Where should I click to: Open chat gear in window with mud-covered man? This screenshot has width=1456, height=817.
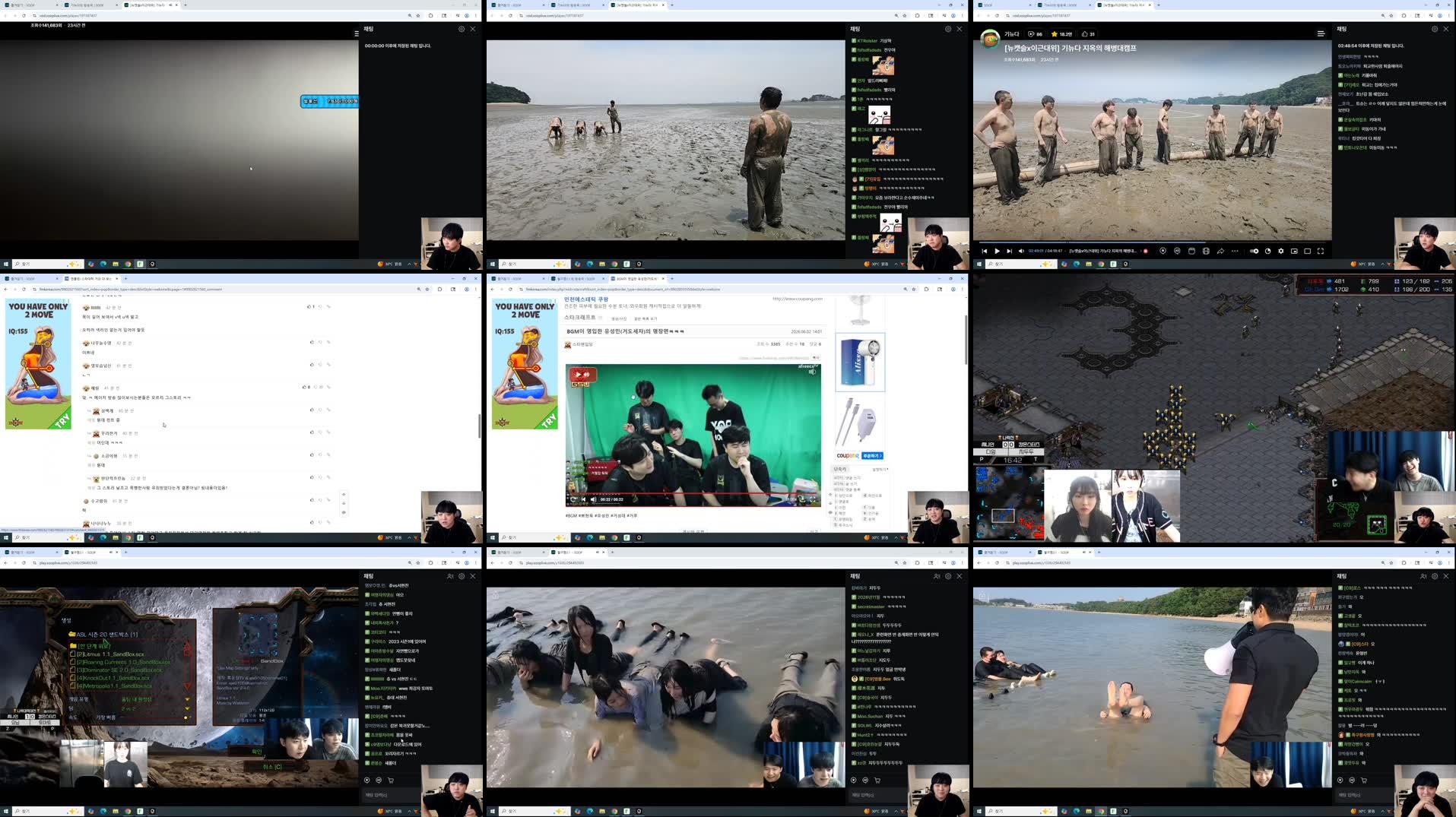coord(947,29)
